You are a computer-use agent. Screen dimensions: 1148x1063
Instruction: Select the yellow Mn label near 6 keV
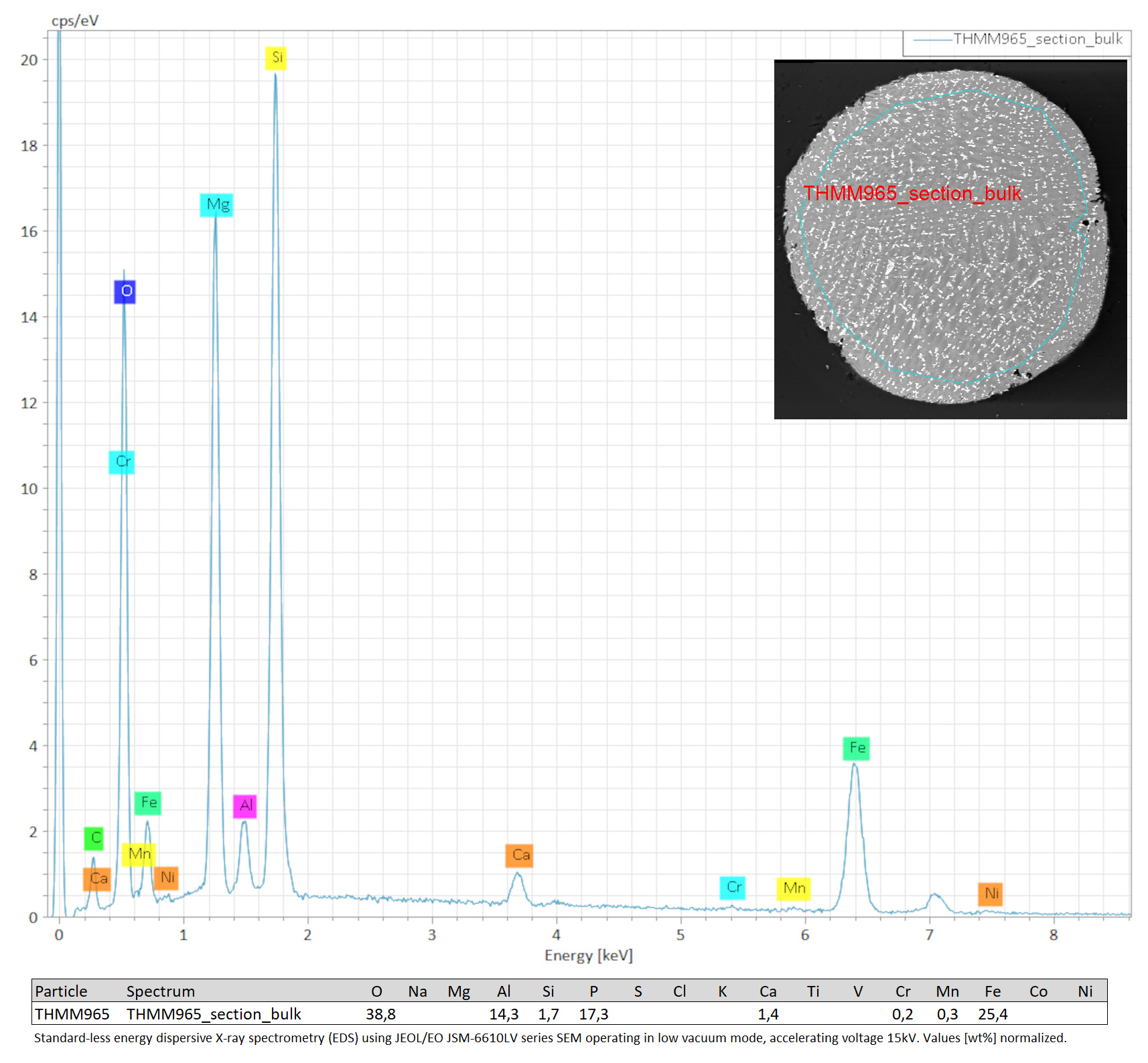[794, 888]
